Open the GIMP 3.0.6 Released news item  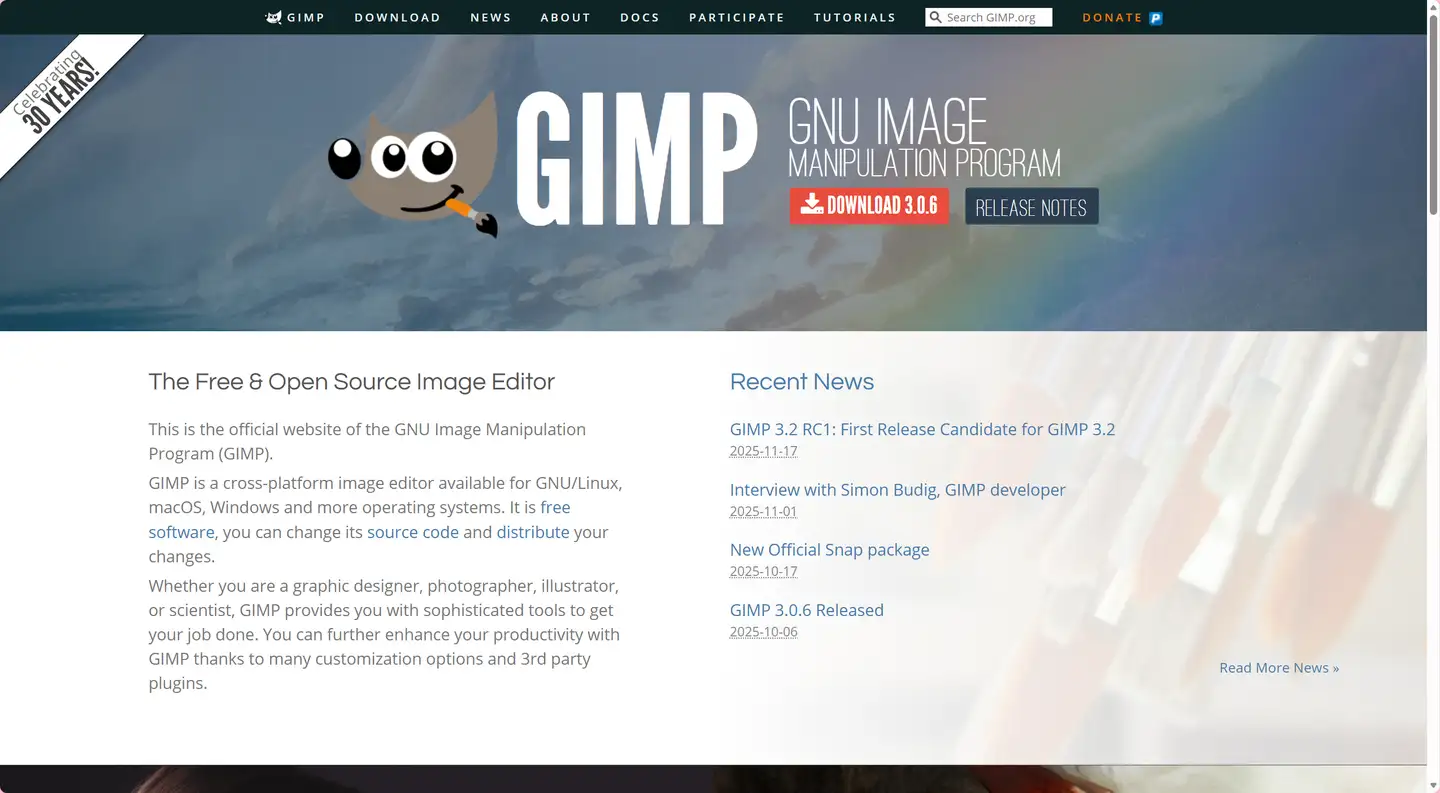click(x=807, y=610)
